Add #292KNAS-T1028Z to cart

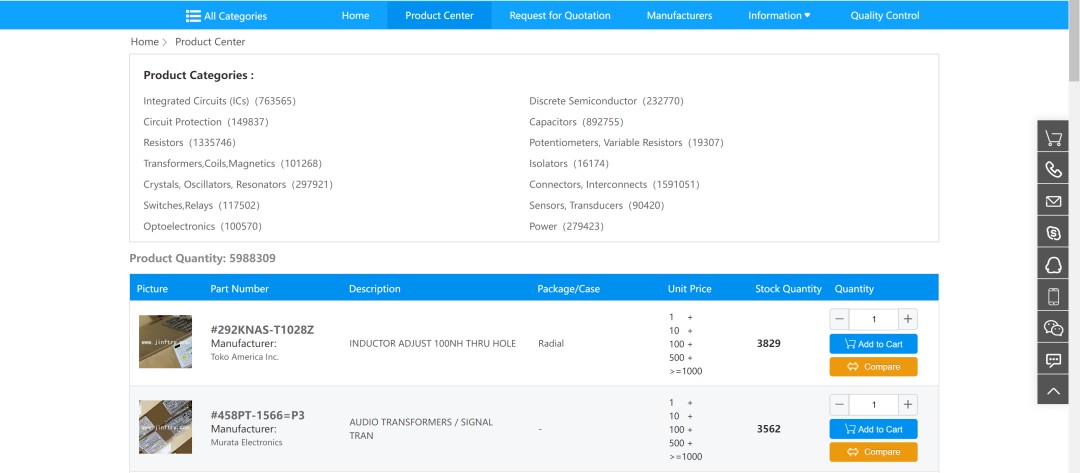tap(873, 344)
